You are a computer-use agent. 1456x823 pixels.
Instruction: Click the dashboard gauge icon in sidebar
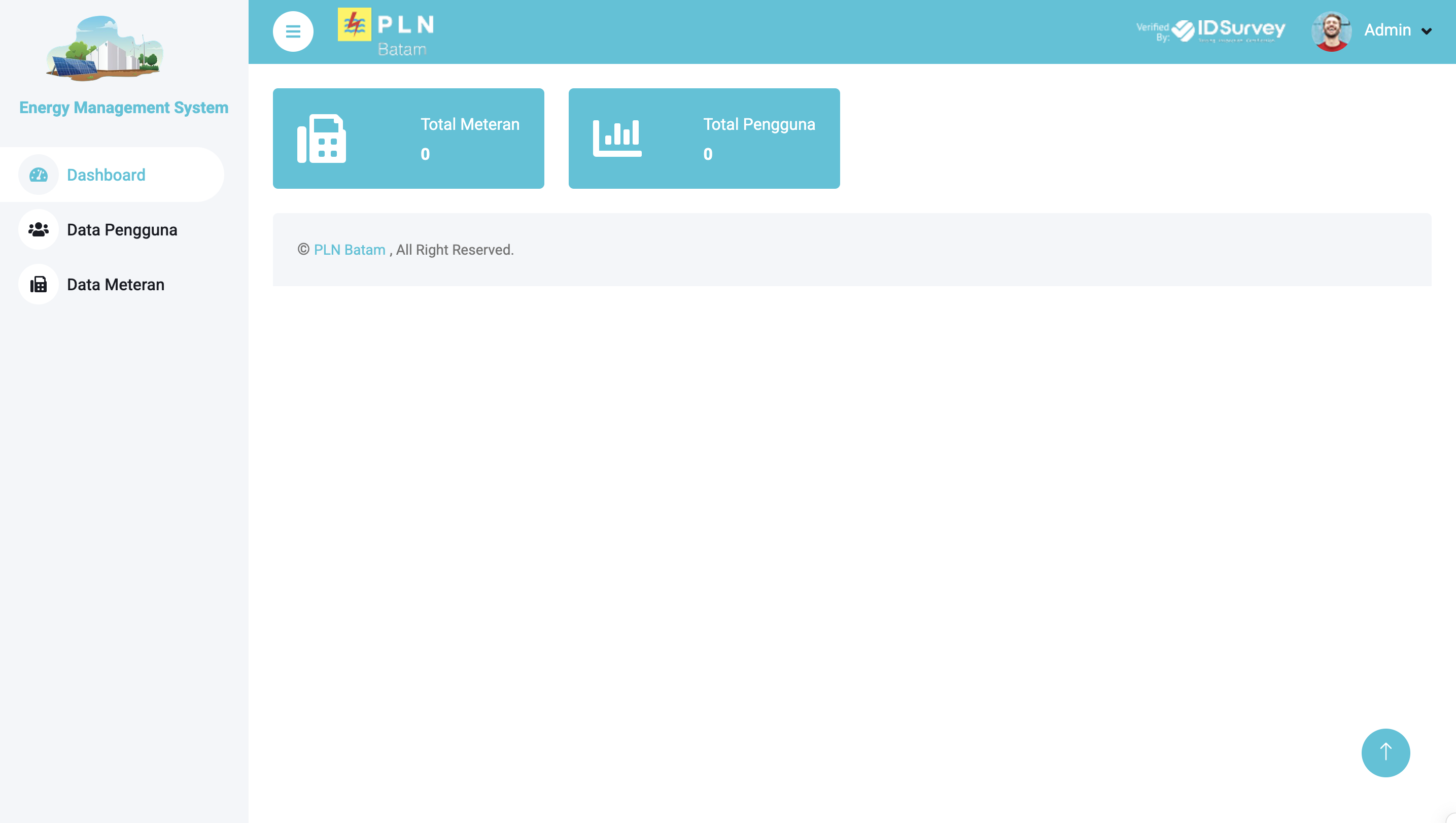pos(39,175)
